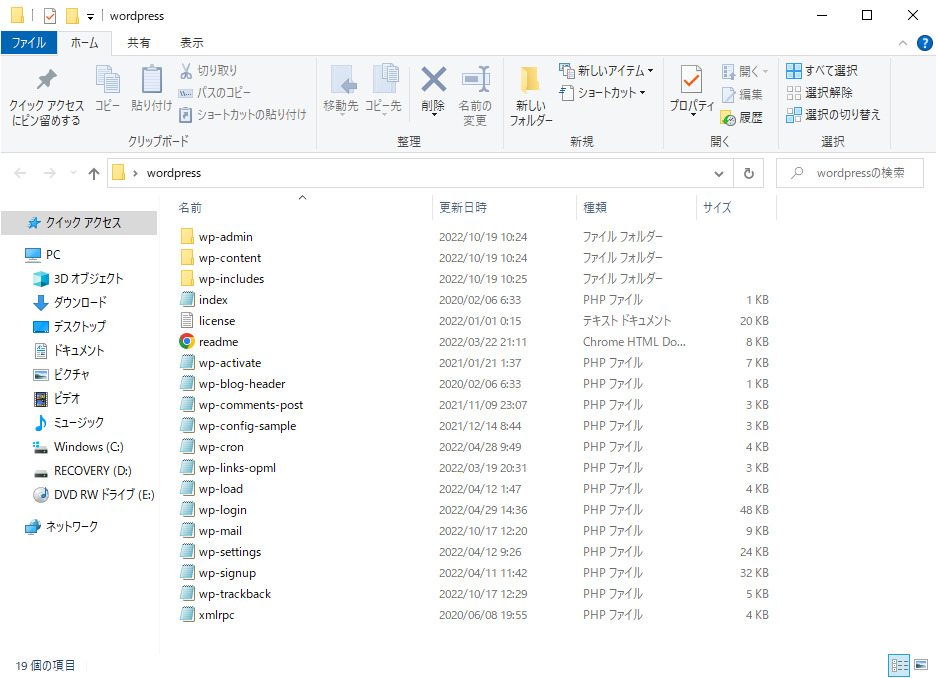The width and height of the screenshot is (937, 678).
Task: Open プロパティ (Properties) icon
Action: point(691,81)
